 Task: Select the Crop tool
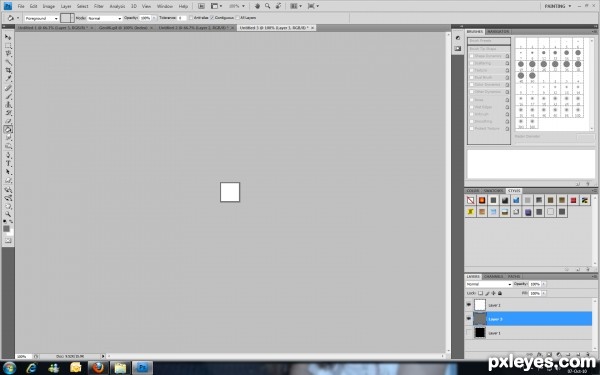[x=8, y=71]
